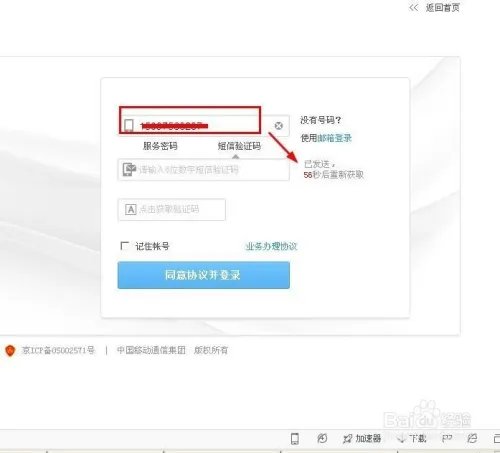Image resolution: width=500 pixels, height=453 pixels.
Task: Click the clock-style icon in the browser status bar
Action: 322,438
